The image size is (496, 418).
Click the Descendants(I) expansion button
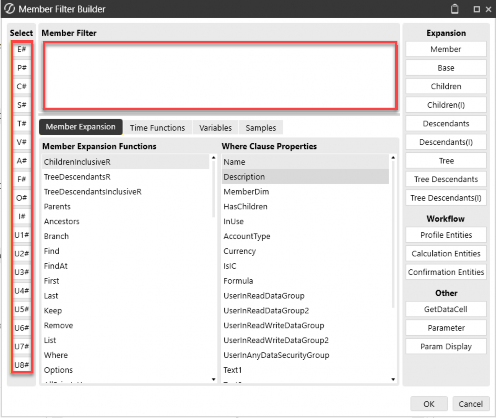pyautogui.click(x=446, y=142)
